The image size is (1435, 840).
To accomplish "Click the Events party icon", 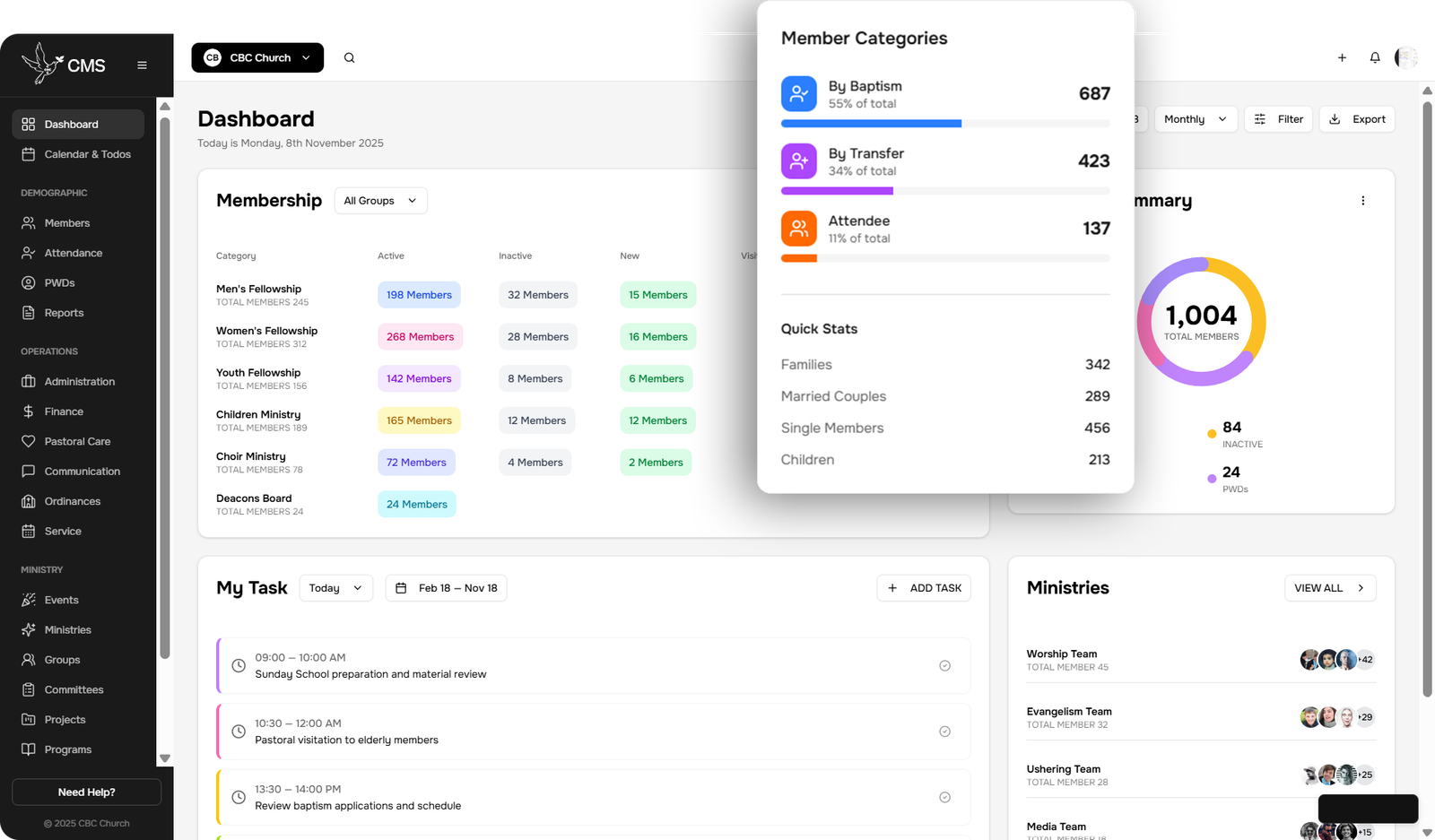I will click(29, 600).
